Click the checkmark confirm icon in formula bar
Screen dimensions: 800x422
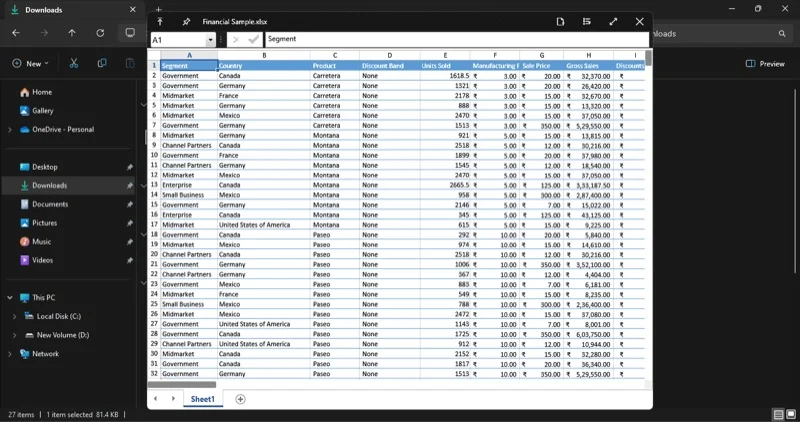254,39
